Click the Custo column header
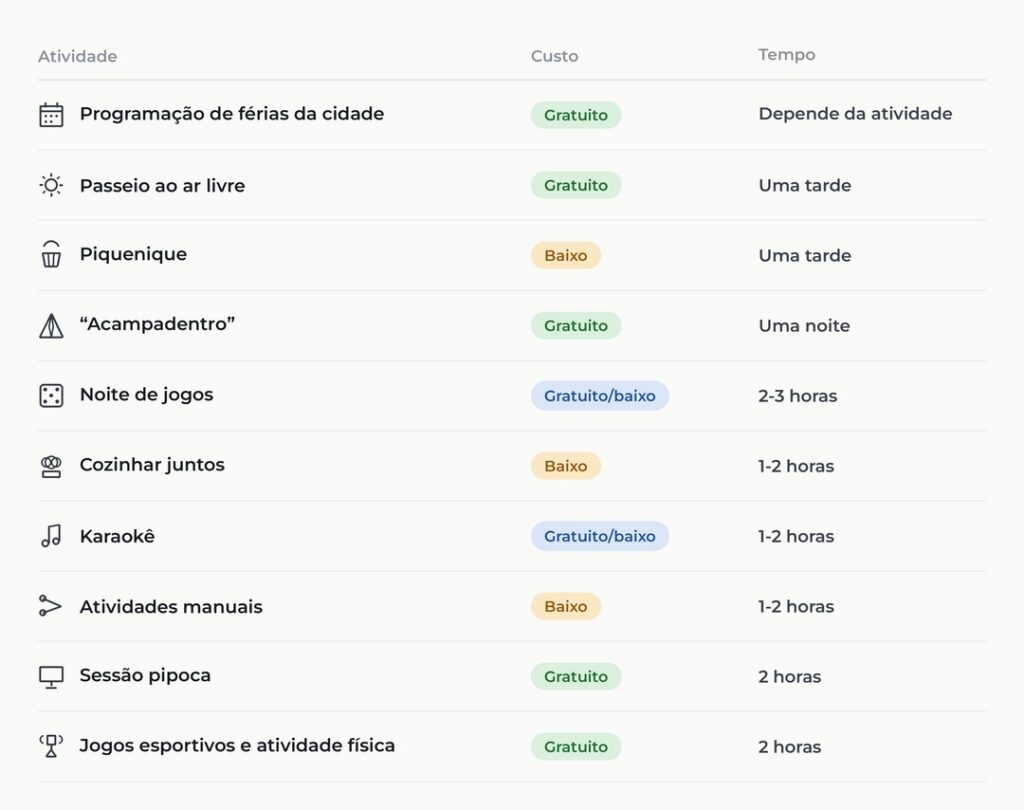1024x810 pixels. 554,56
